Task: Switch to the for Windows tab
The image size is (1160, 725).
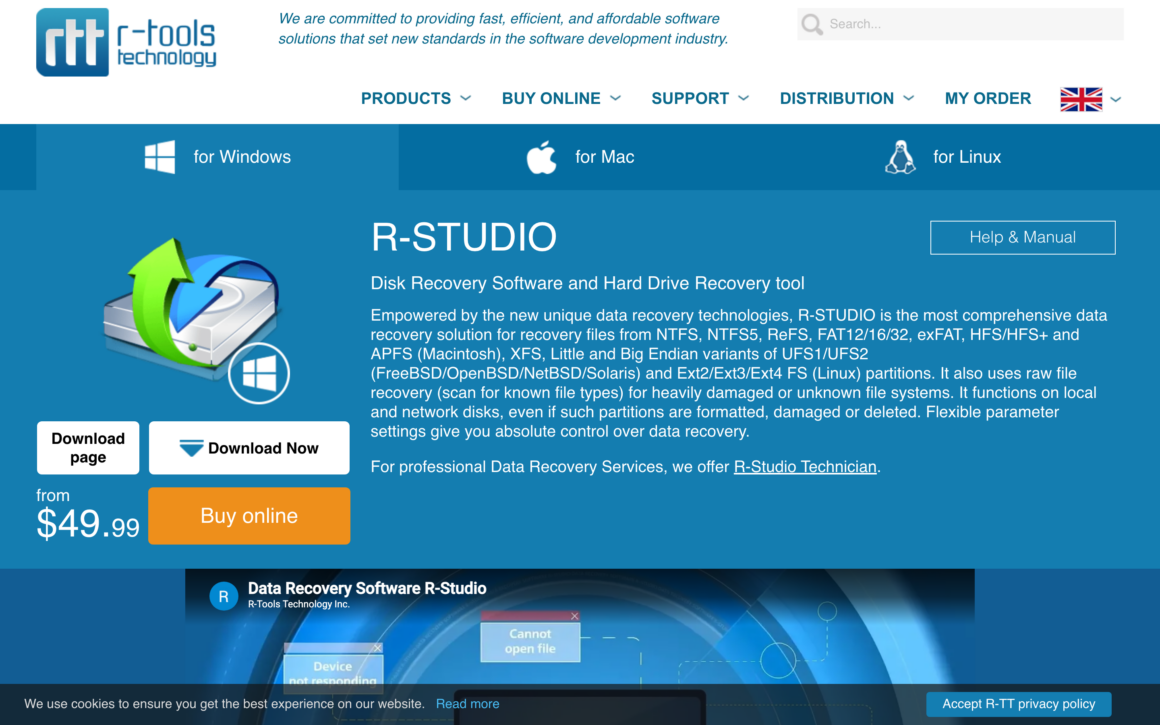Action: (x=218, y=157)
